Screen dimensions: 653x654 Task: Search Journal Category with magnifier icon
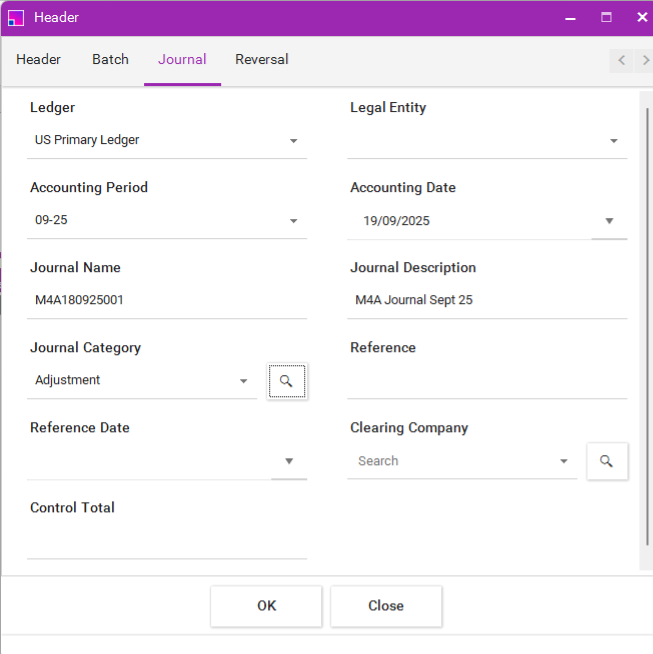(x=287, y=381)
